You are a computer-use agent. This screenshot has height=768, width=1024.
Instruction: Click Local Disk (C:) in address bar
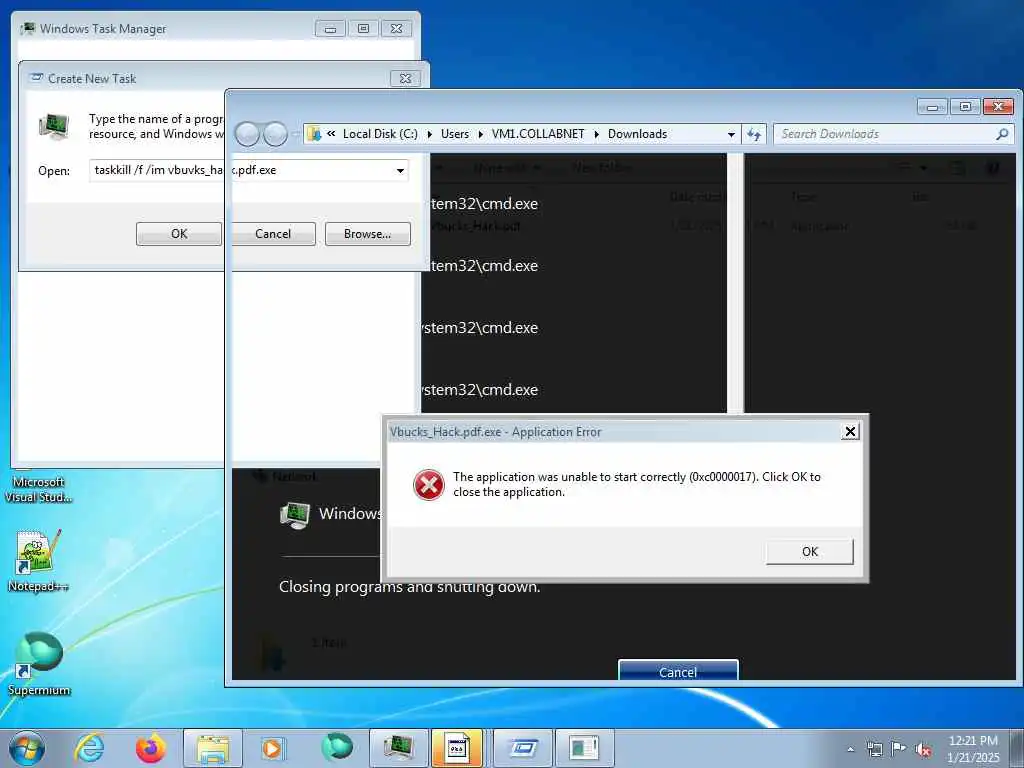[380, 134]
